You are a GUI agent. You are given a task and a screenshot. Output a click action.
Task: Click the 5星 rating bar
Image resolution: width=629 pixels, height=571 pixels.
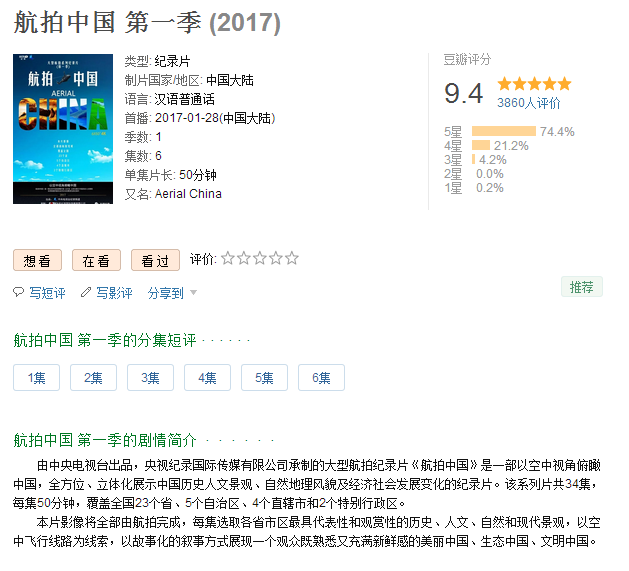[x=504, y=131]
